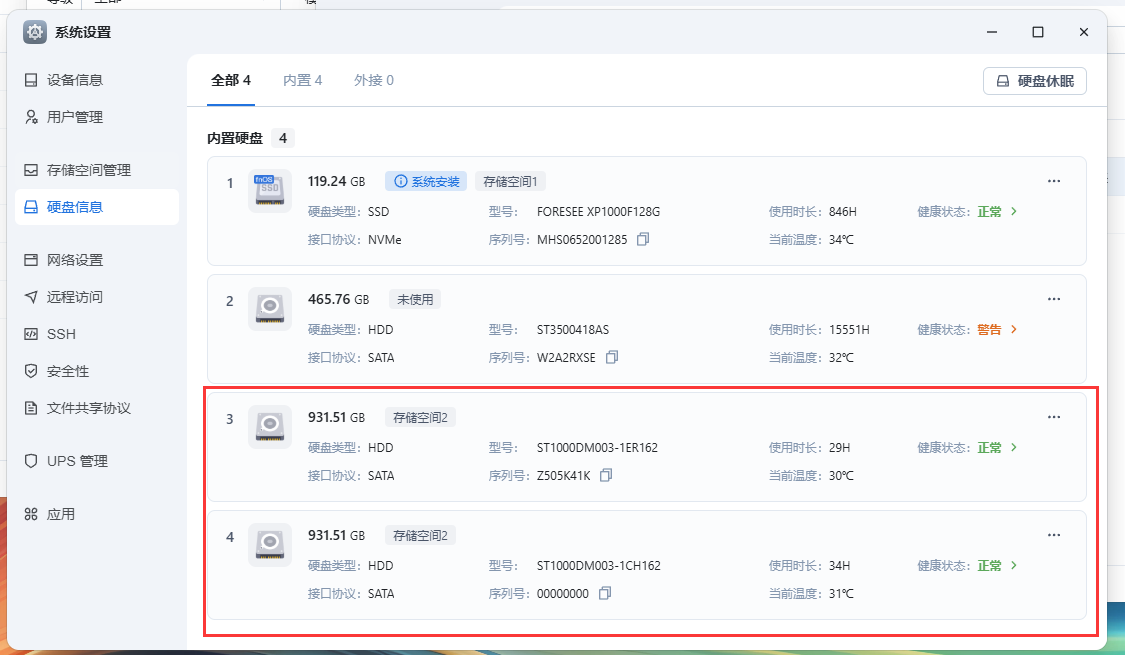Image resolution: width=1125 pixels, height=655 pixels.
Task: Expand health status 警告 of ST3500418AS
Action: (x=1014, y=329)
